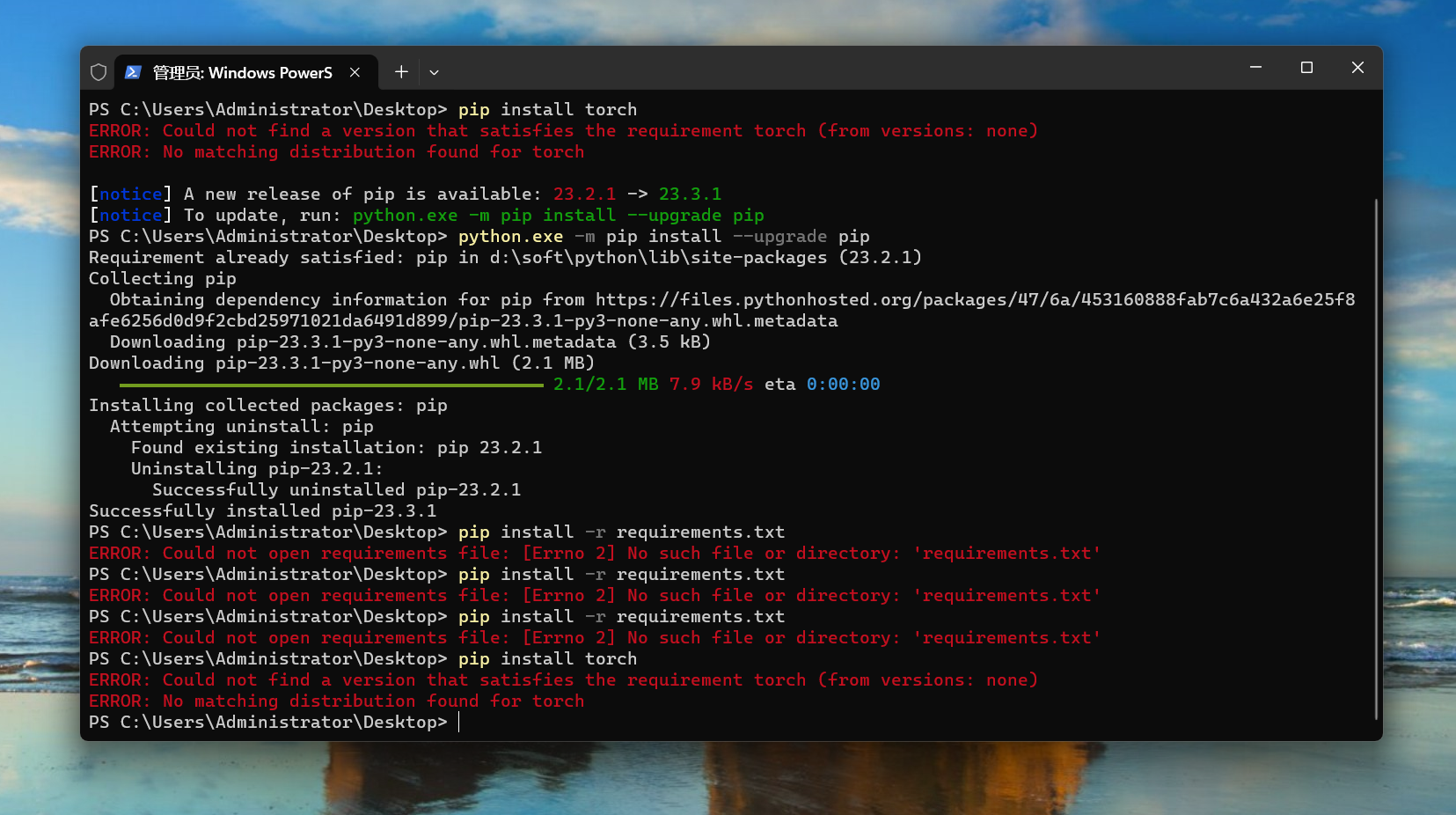Image resolution: width=1456 pixels, height=815 pixels.
Task: Maximize the terminal window
Action: pos(1306,68)
